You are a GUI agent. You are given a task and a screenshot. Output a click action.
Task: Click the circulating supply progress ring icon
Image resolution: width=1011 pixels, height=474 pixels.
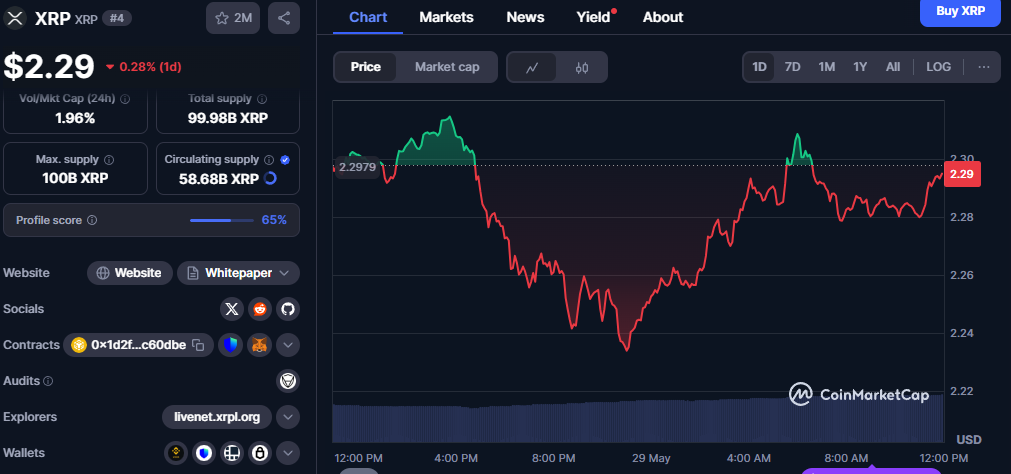pos(271,179)
